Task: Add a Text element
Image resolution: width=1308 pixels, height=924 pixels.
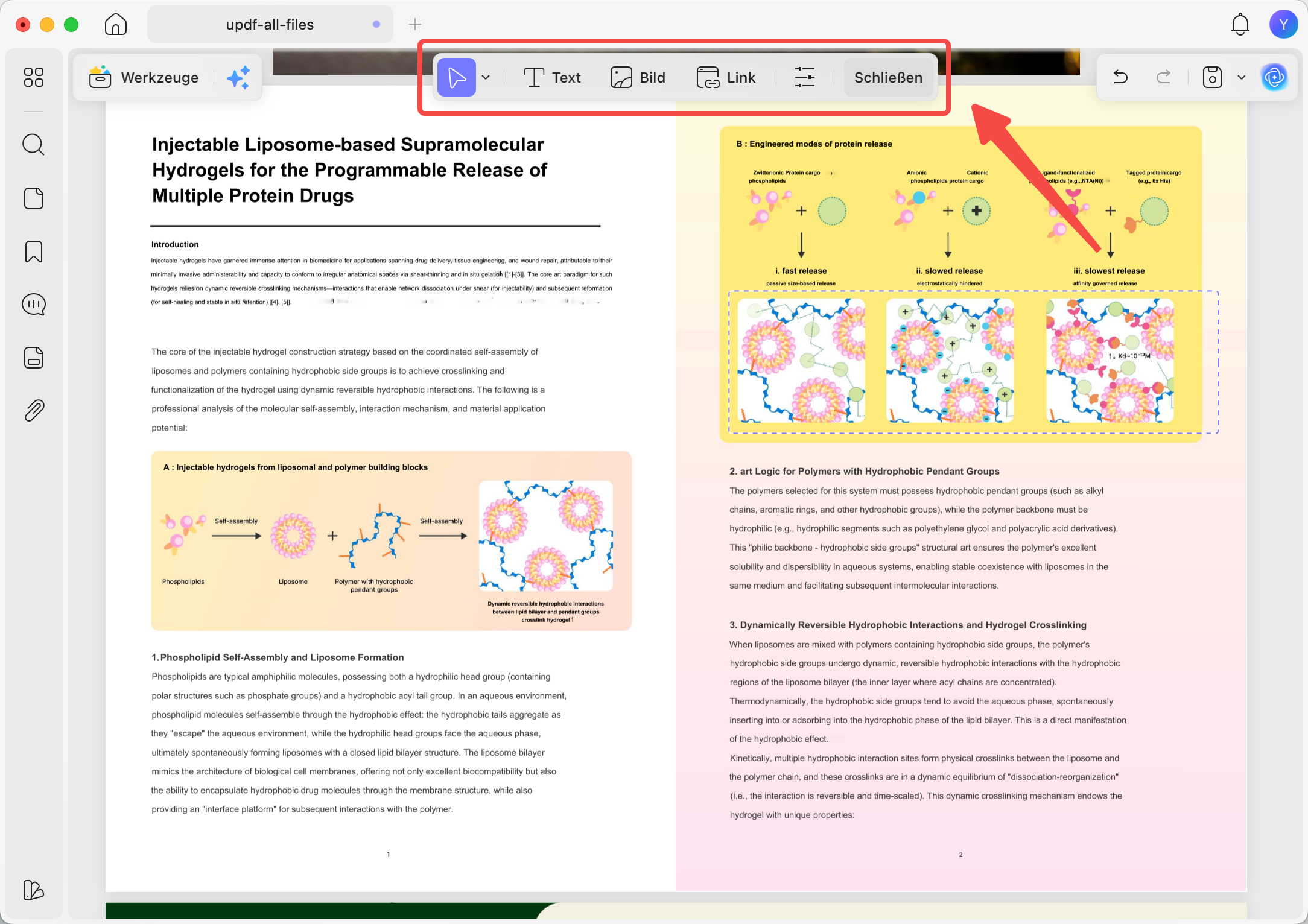Action: point(552,78)
